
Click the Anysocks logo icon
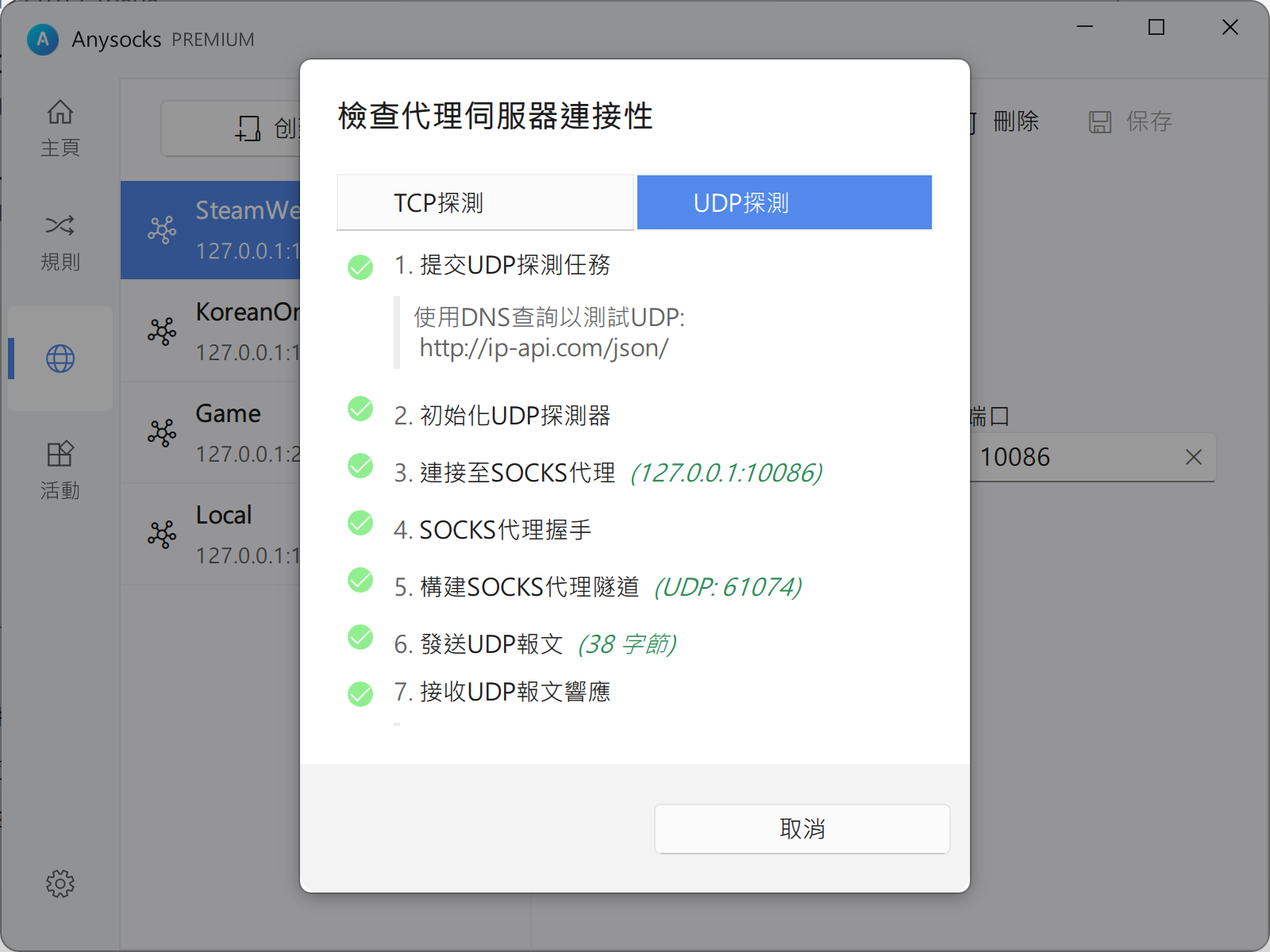click(x=43, y=39)
